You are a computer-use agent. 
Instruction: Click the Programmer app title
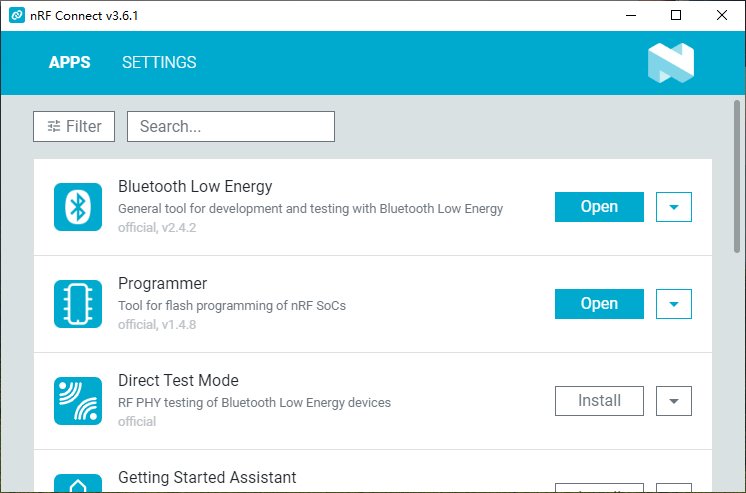coord(163,284)
